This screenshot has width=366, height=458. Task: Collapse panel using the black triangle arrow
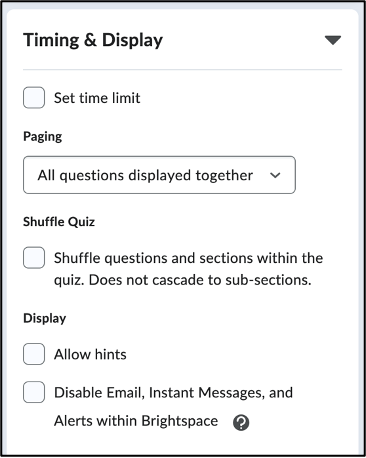pyautogui.click(x=333, y=40)
